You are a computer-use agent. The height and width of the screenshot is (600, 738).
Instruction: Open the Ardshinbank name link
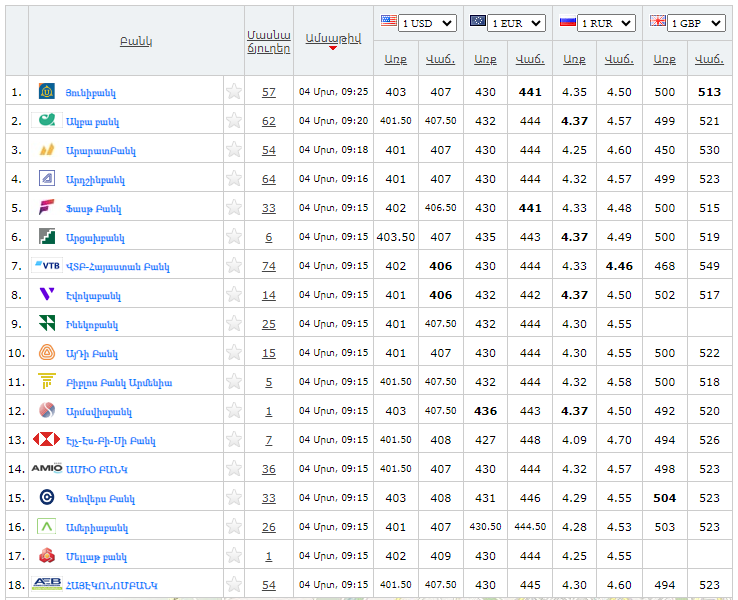pyautogui.click(x=95, y=180)
